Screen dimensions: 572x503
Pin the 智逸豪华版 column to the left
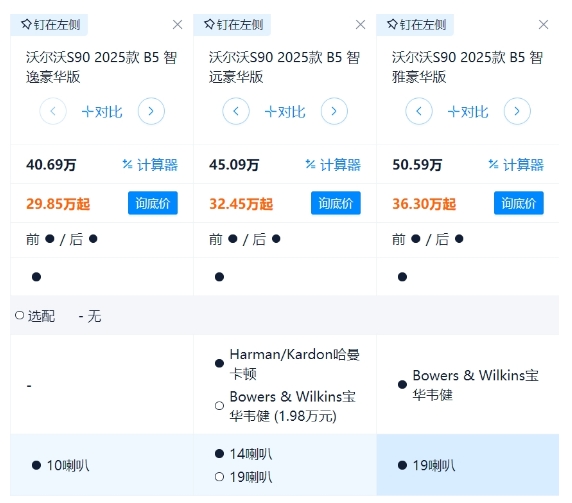click(x=49, y=25)
